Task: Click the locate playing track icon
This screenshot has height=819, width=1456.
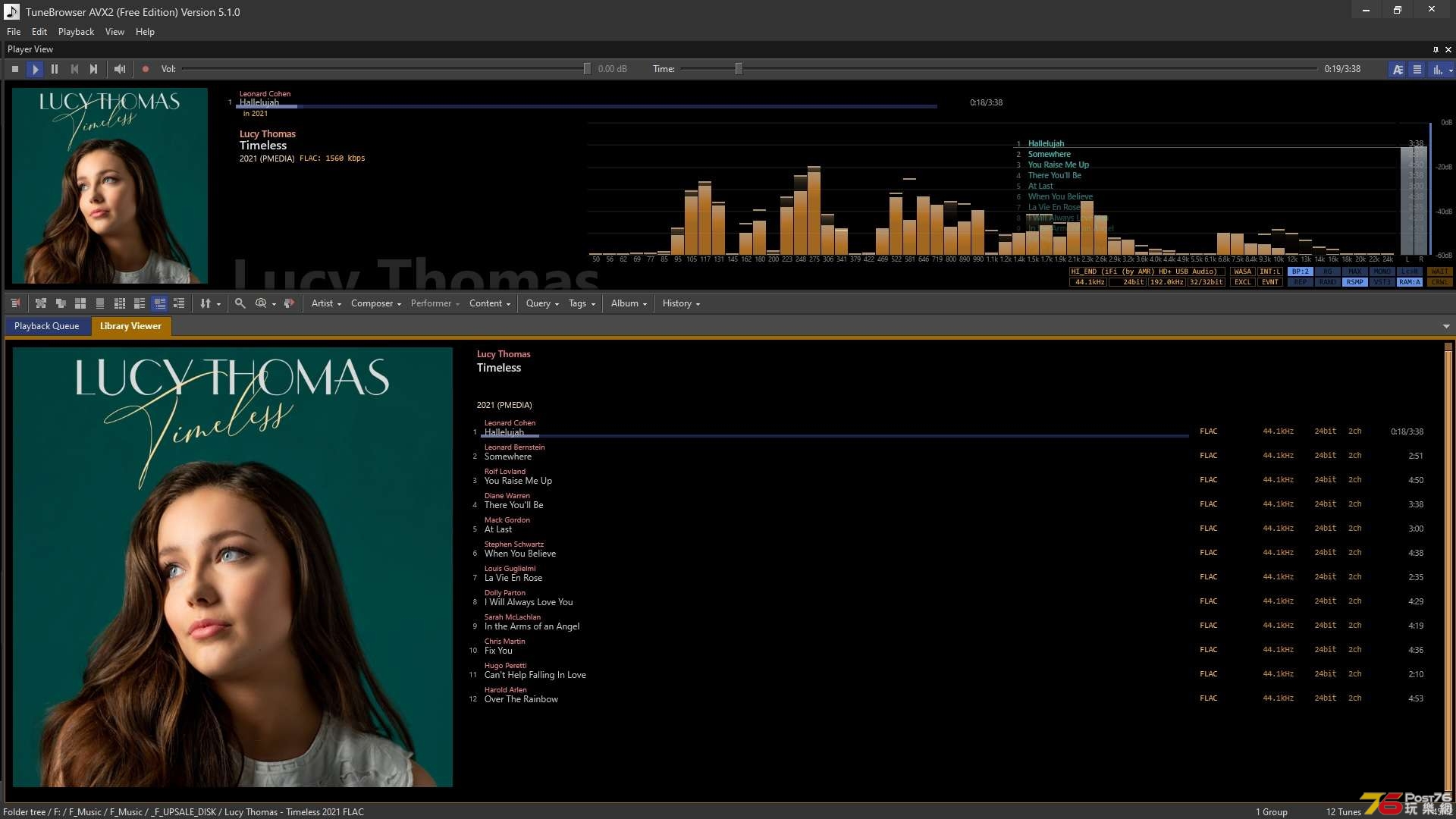Action: (x=289, y=303)
